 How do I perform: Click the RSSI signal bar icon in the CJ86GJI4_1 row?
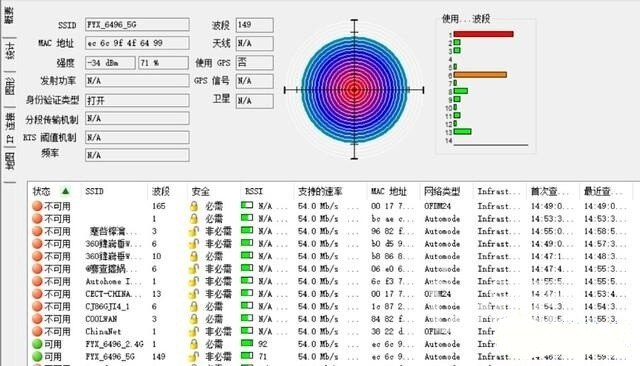247,306
